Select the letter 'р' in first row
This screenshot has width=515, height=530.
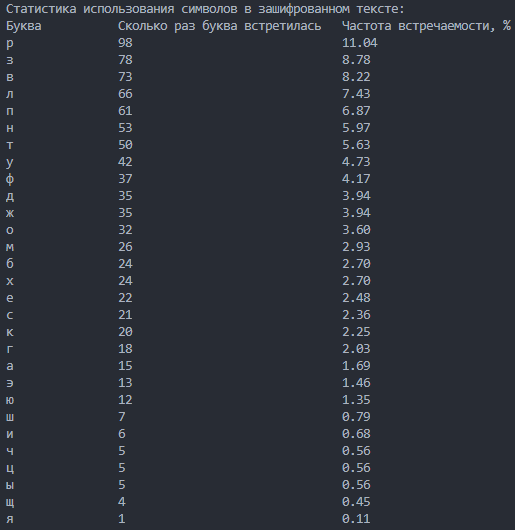(x=10, y=44)
